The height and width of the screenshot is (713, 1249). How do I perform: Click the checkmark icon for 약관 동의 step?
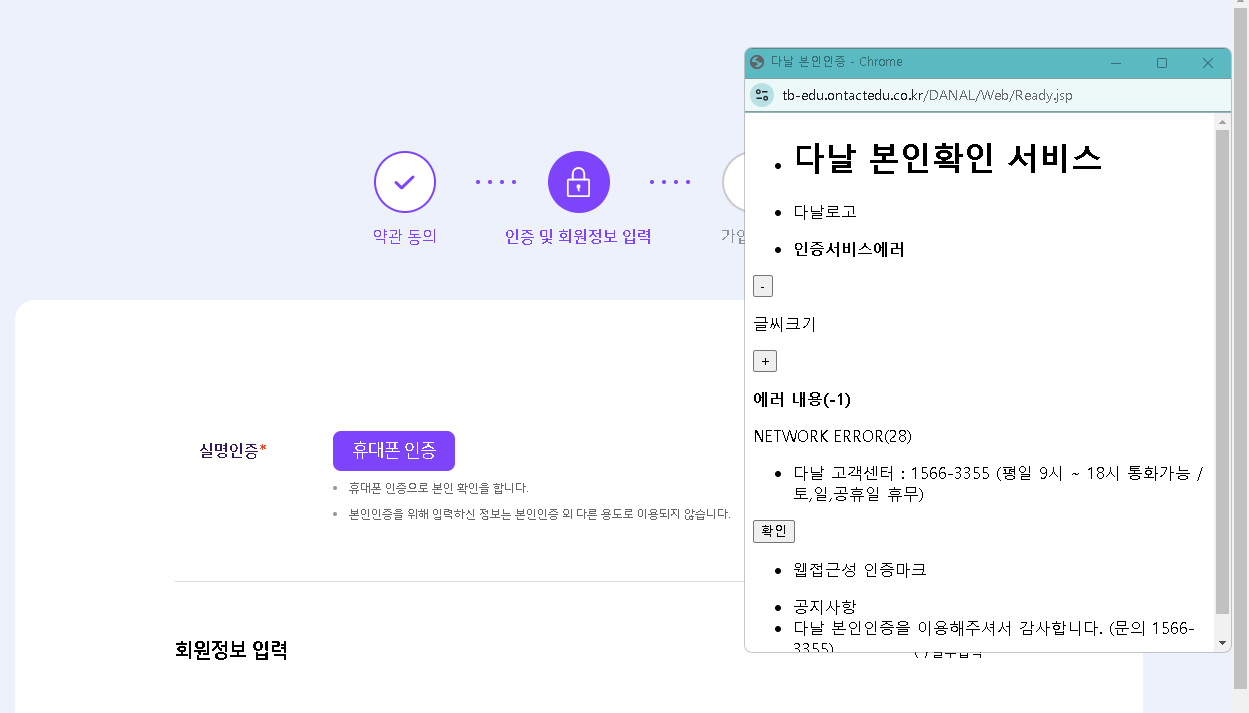404,182
